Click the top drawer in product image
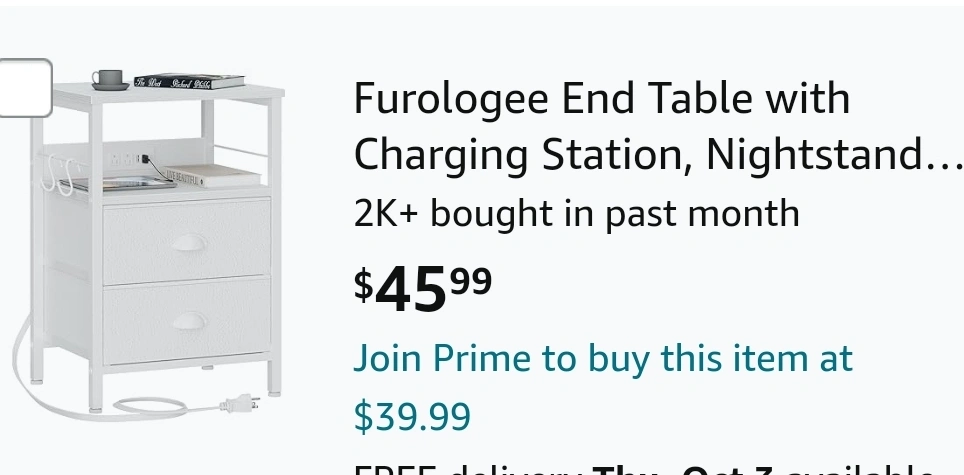 click(187, 241)
